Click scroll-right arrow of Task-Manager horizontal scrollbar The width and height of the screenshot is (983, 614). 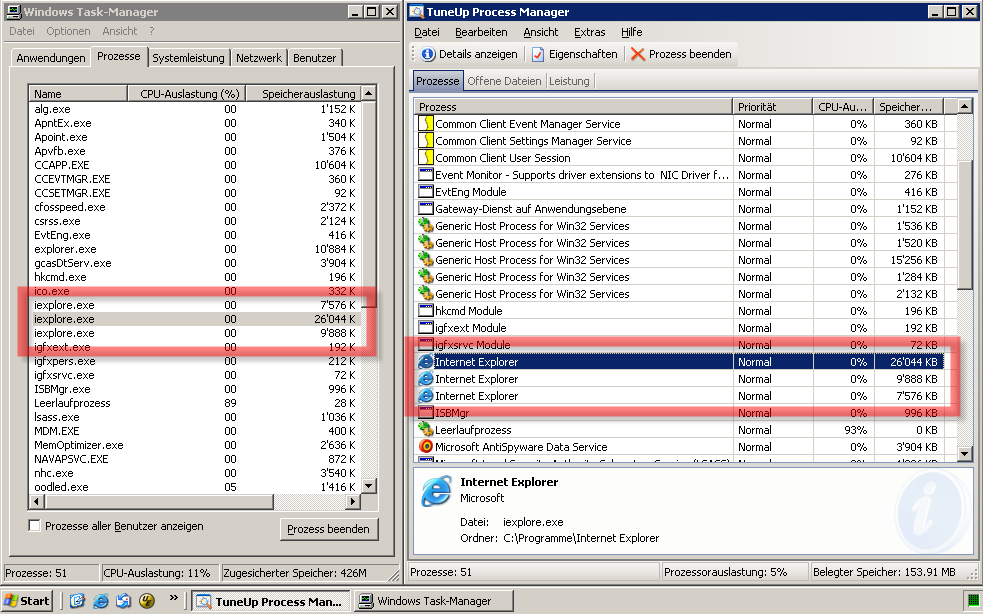[x=353, y=500]
